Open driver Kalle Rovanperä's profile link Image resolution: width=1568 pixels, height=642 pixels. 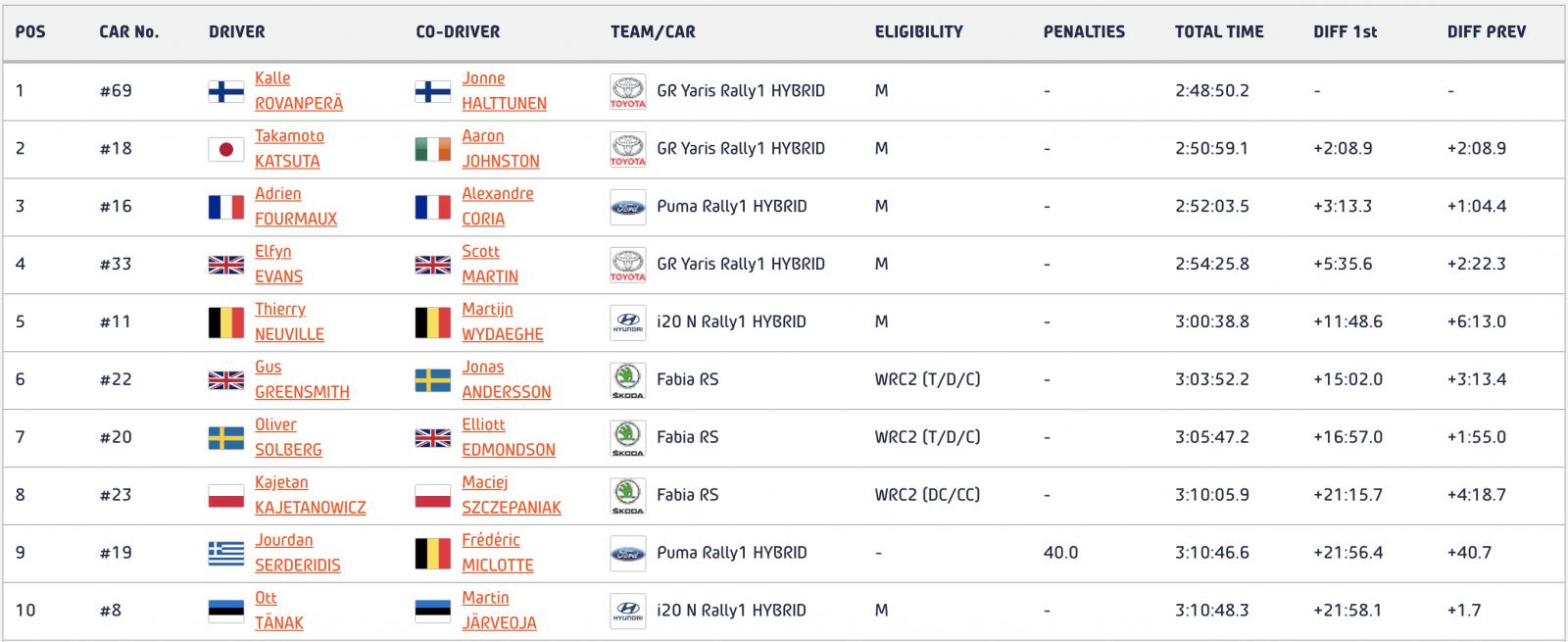[x=299, y=91]
